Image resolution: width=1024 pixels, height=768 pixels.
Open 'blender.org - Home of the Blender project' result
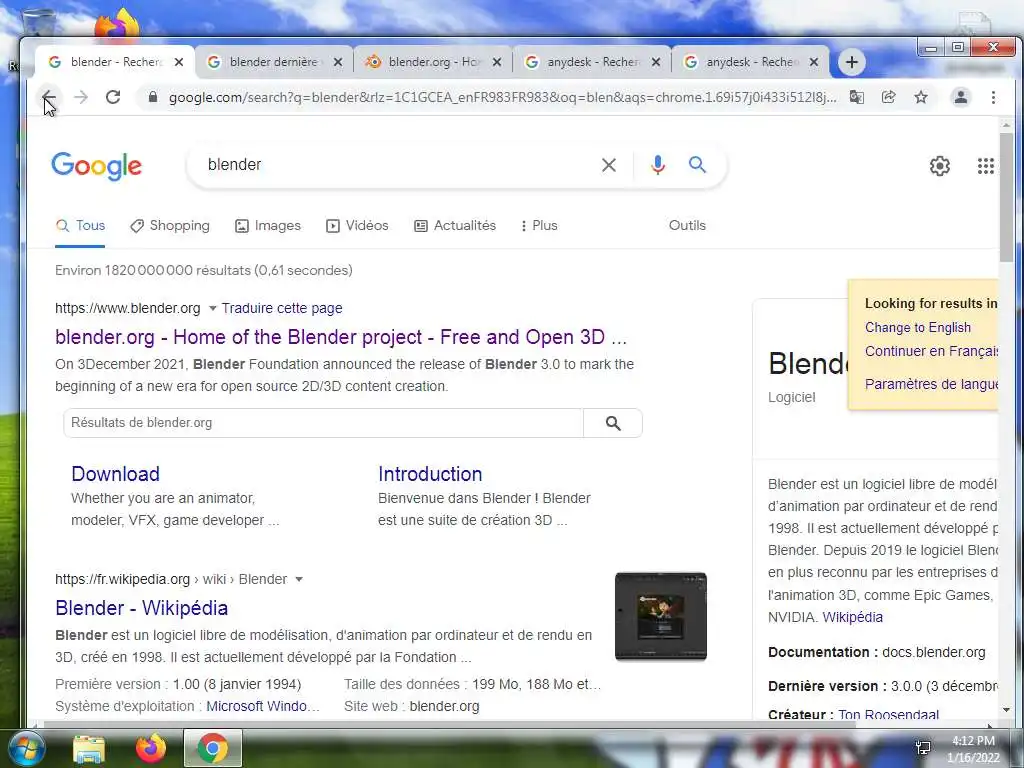(x=341, y=337)
